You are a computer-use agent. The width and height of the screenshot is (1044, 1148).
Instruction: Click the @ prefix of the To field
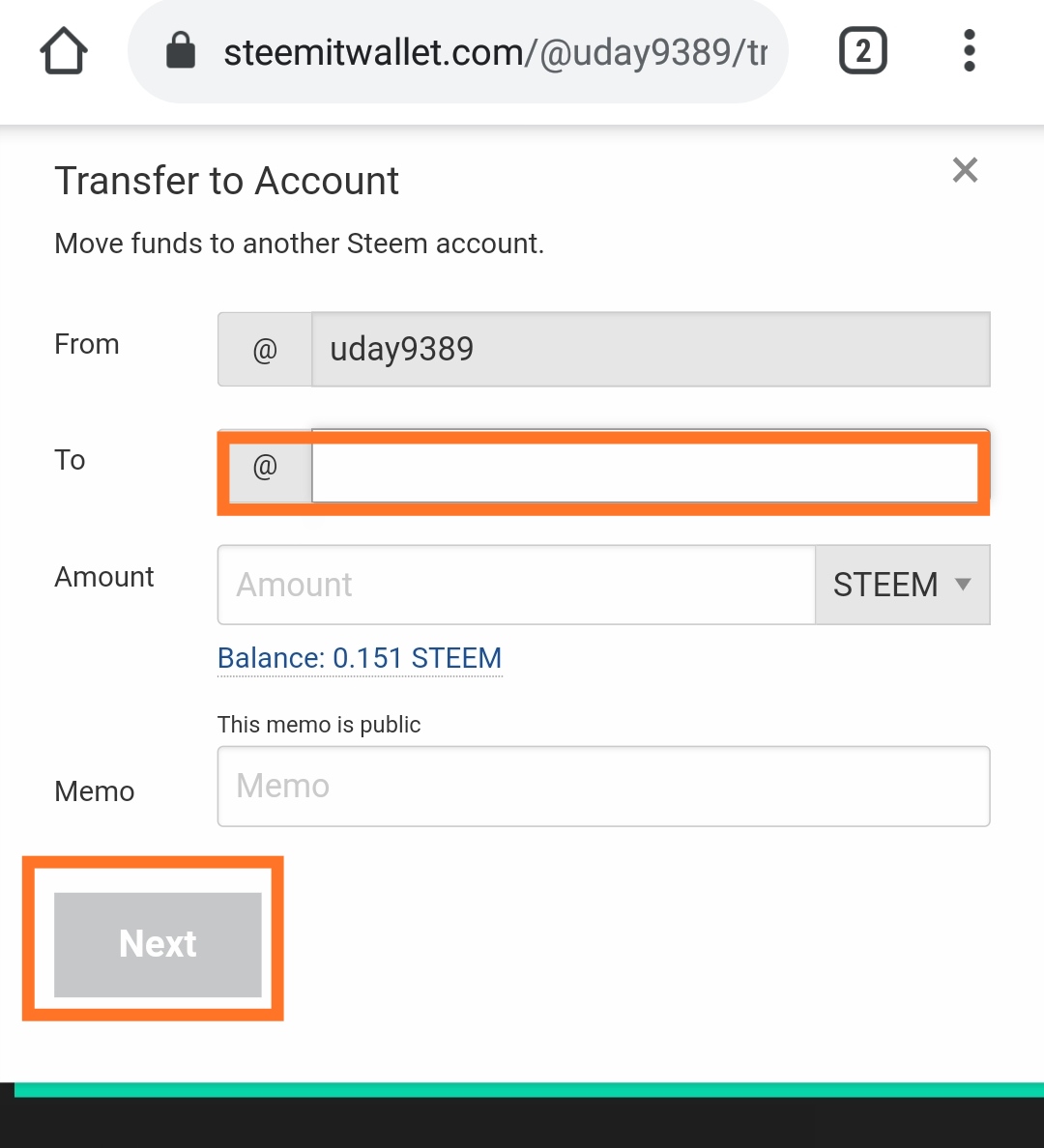pyautogui.click(x=265, y=468)
